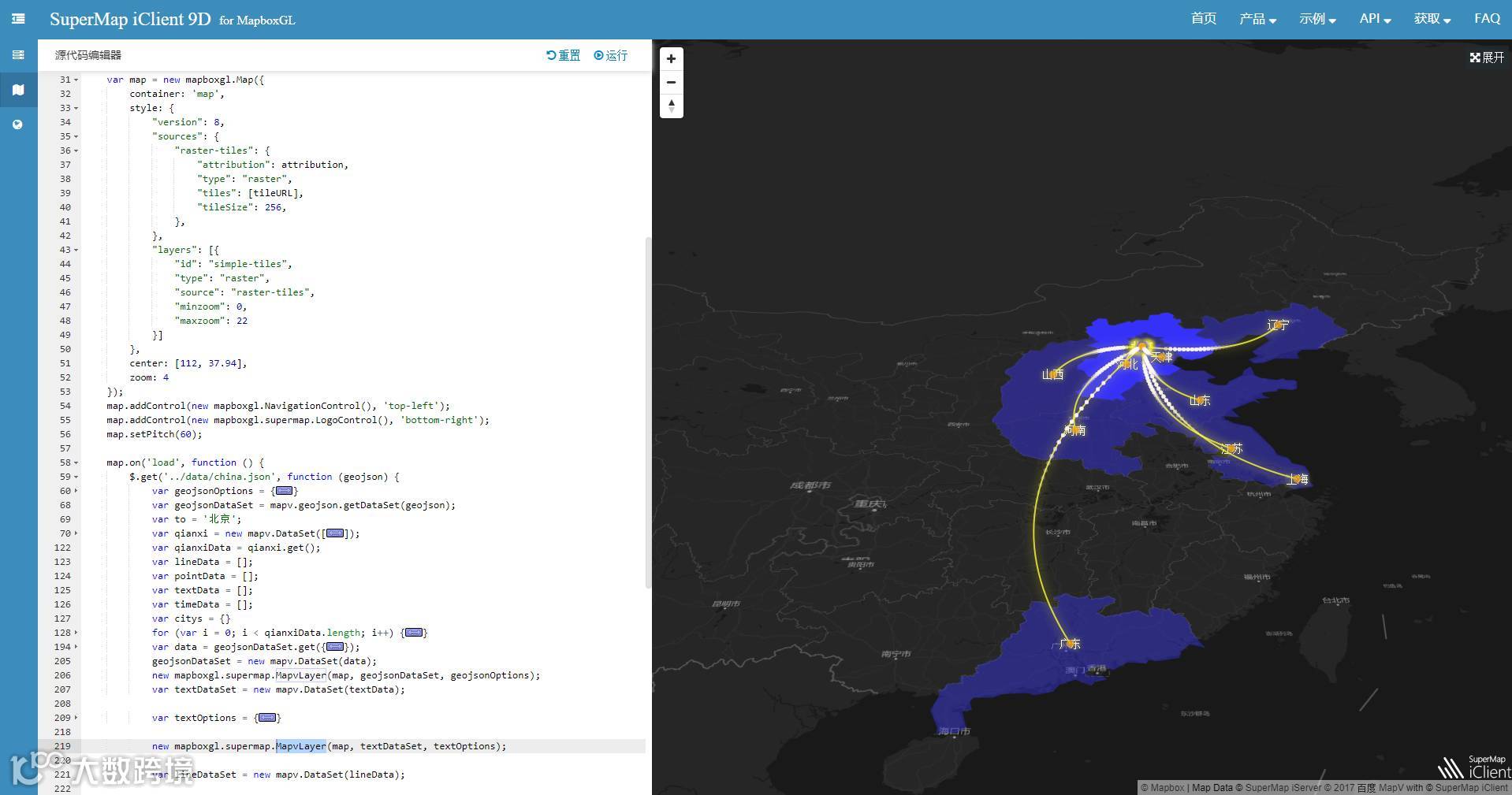Zoom out on the map
The width and height of the screenshot is (1512, 795).
coord(671,82)
